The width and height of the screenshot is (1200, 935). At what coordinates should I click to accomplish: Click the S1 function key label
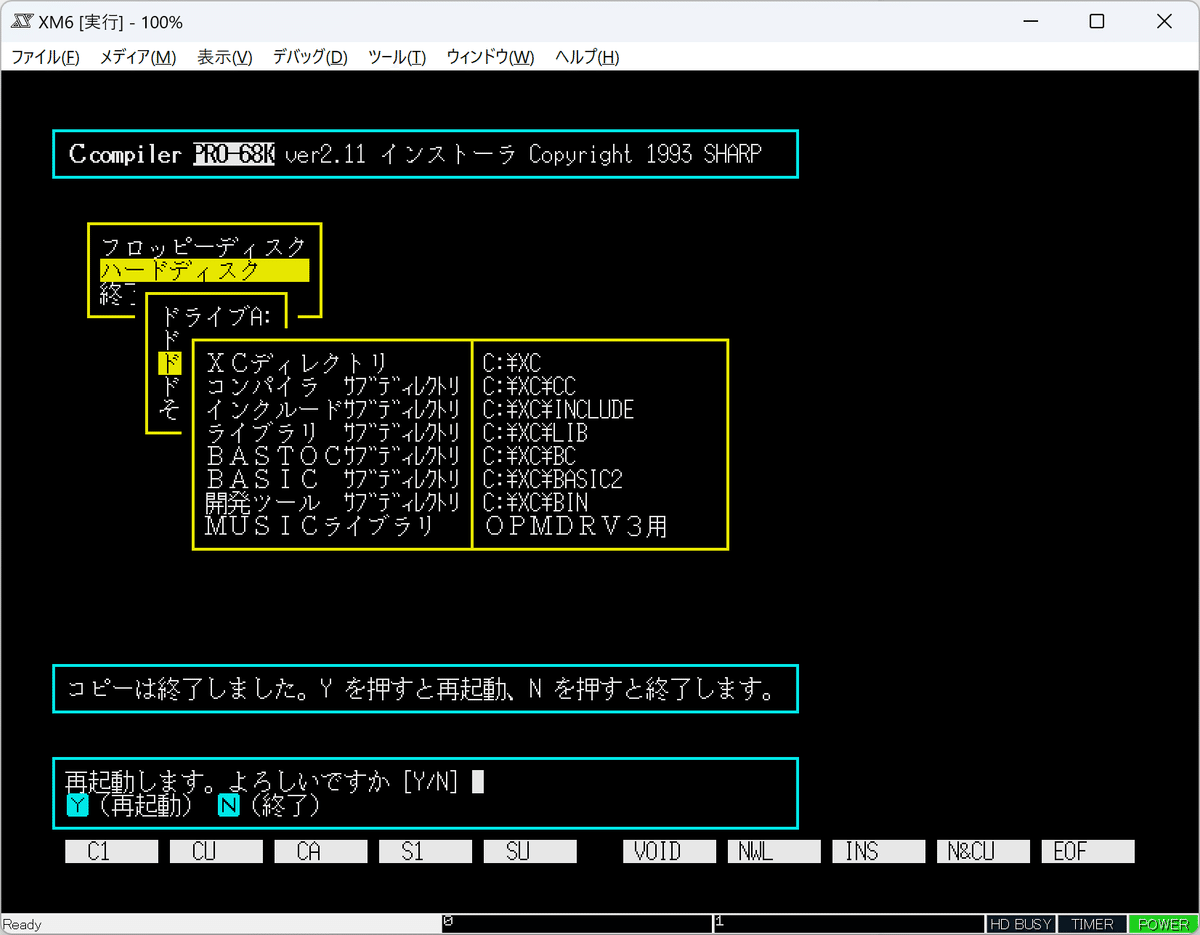coord(425,852)
